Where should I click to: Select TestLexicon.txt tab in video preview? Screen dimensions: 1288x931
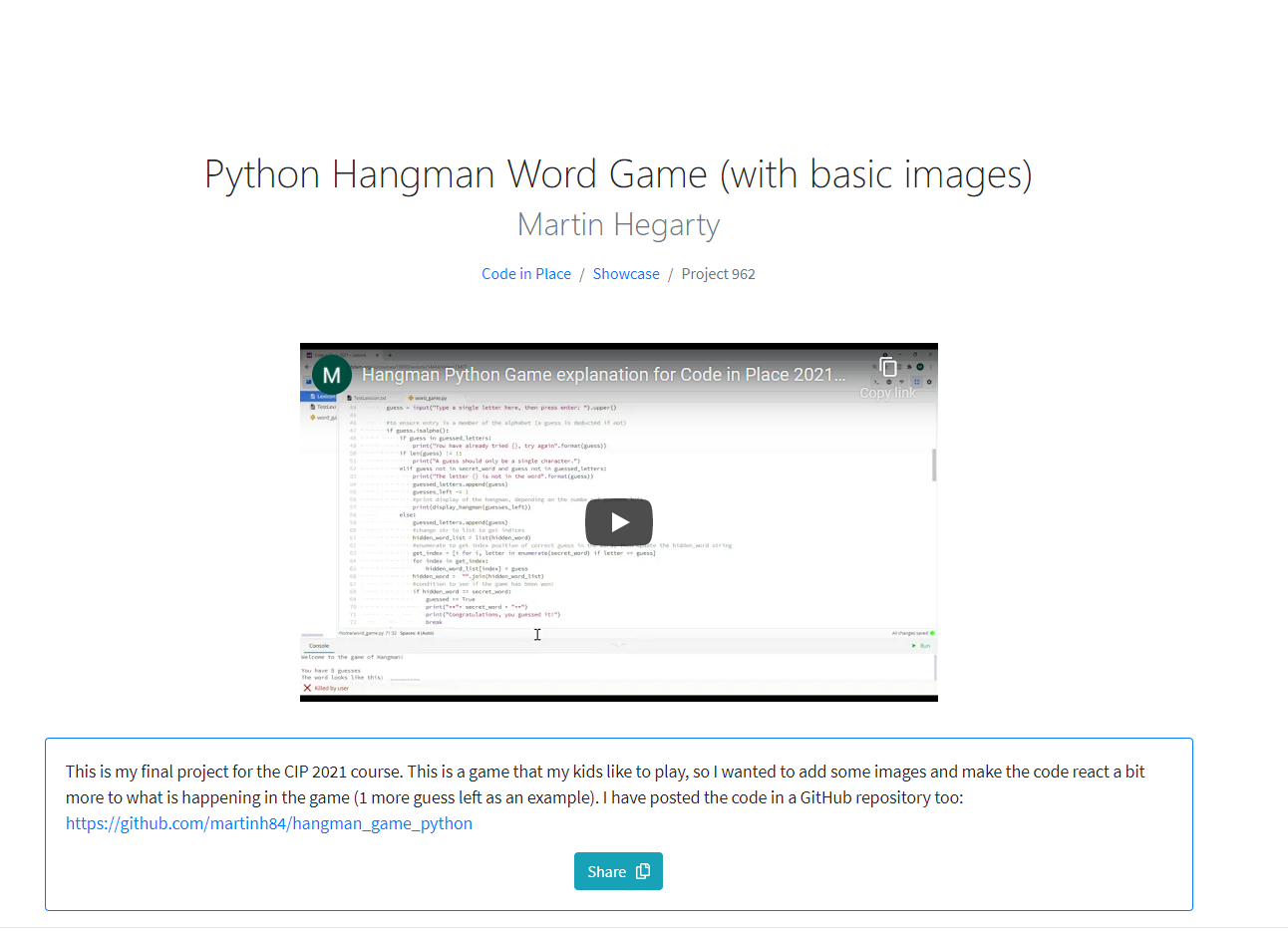point(369,398)
